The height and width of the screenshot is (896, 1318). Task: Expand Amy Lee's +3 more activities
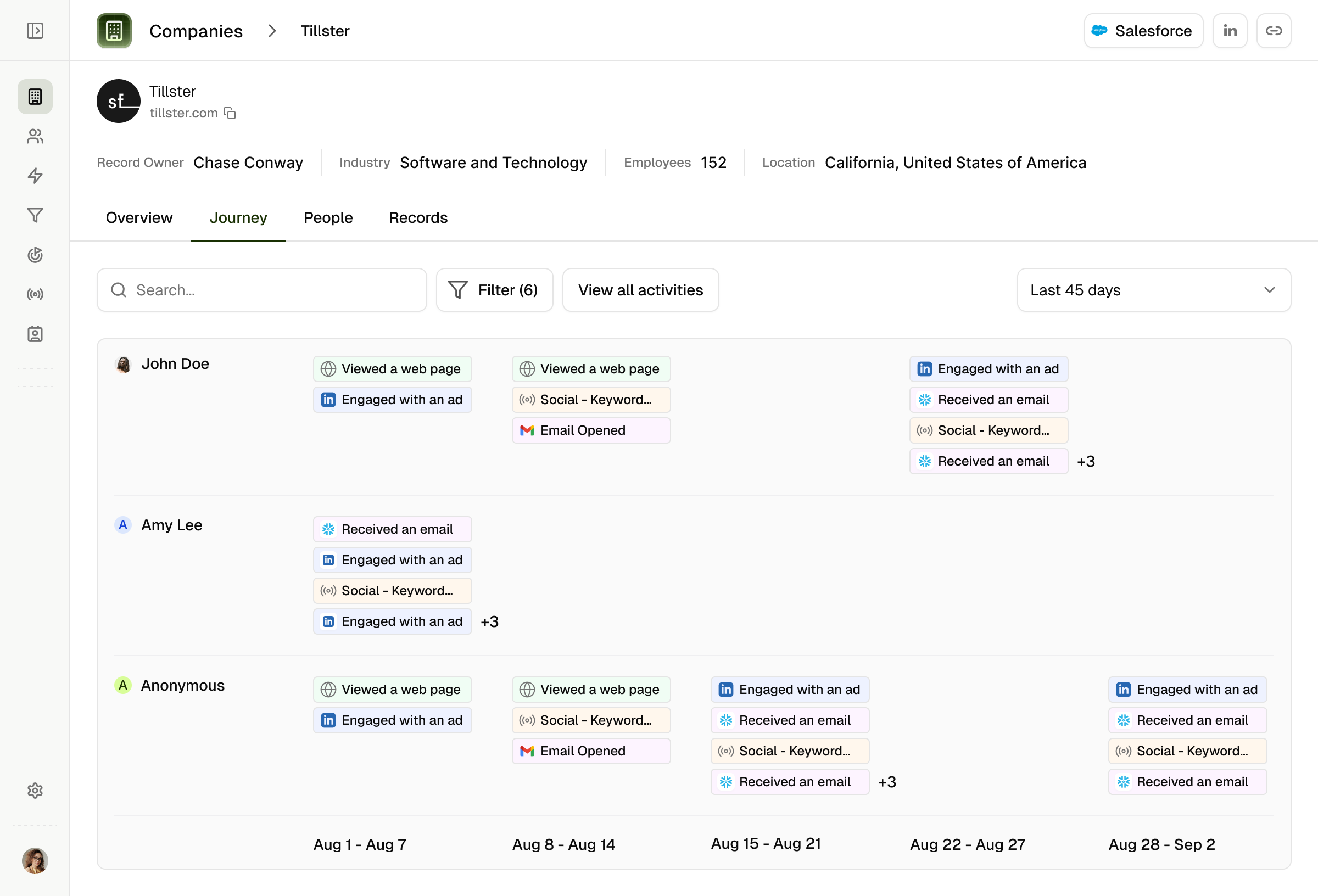(x=489, y=622)
